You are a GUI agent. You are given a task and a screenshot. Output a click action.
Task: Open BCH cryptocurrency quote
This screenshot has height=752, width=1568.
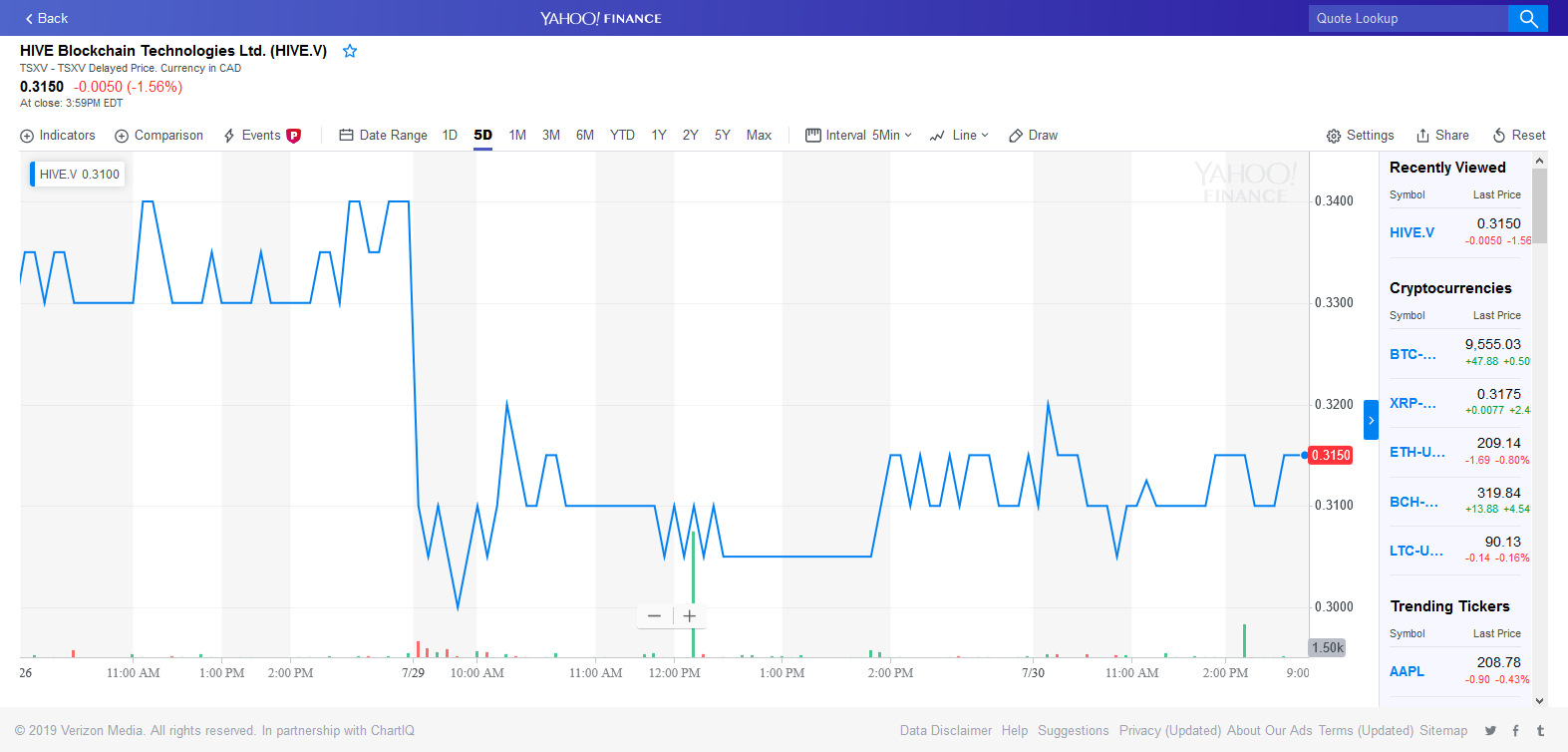(1413, 502)
